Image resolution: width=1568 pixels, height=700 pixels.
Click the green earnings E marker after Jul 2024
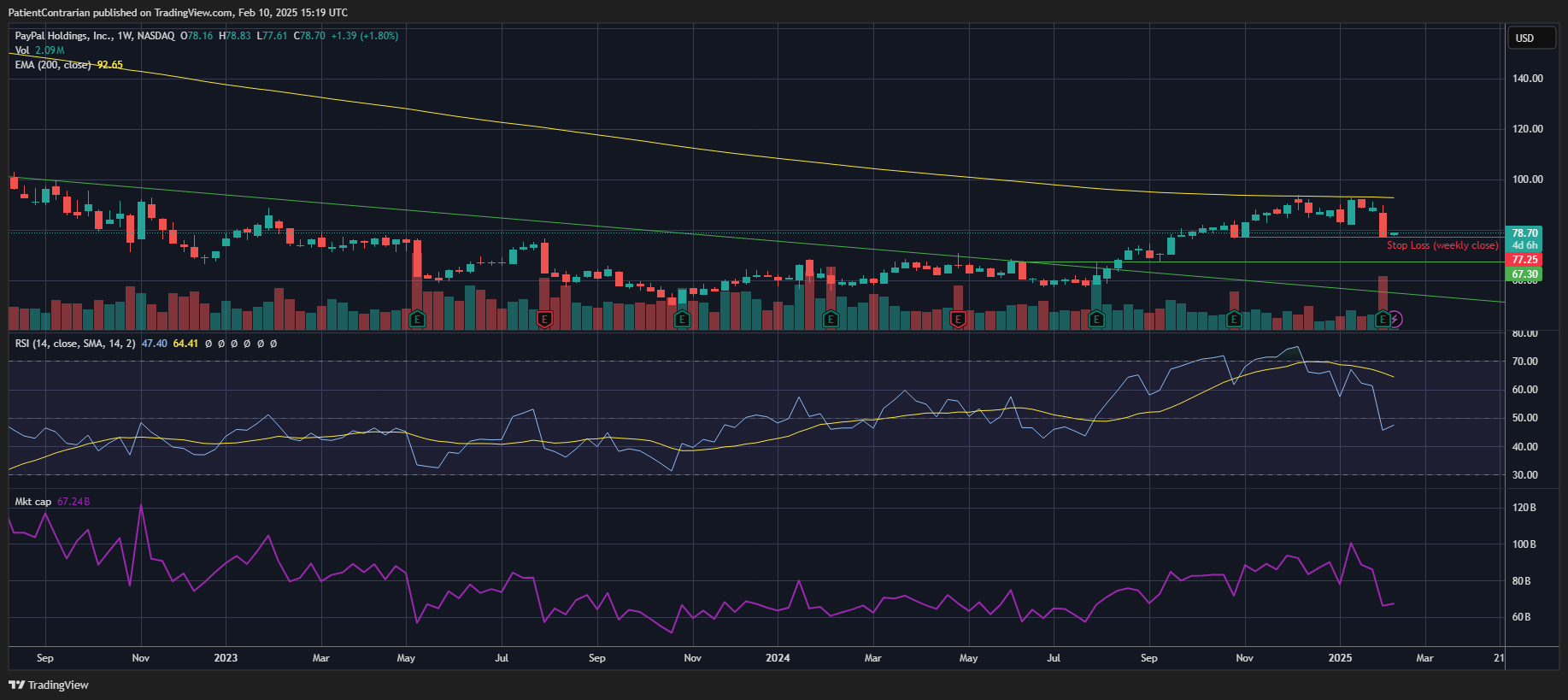[x=1096, y=320]
